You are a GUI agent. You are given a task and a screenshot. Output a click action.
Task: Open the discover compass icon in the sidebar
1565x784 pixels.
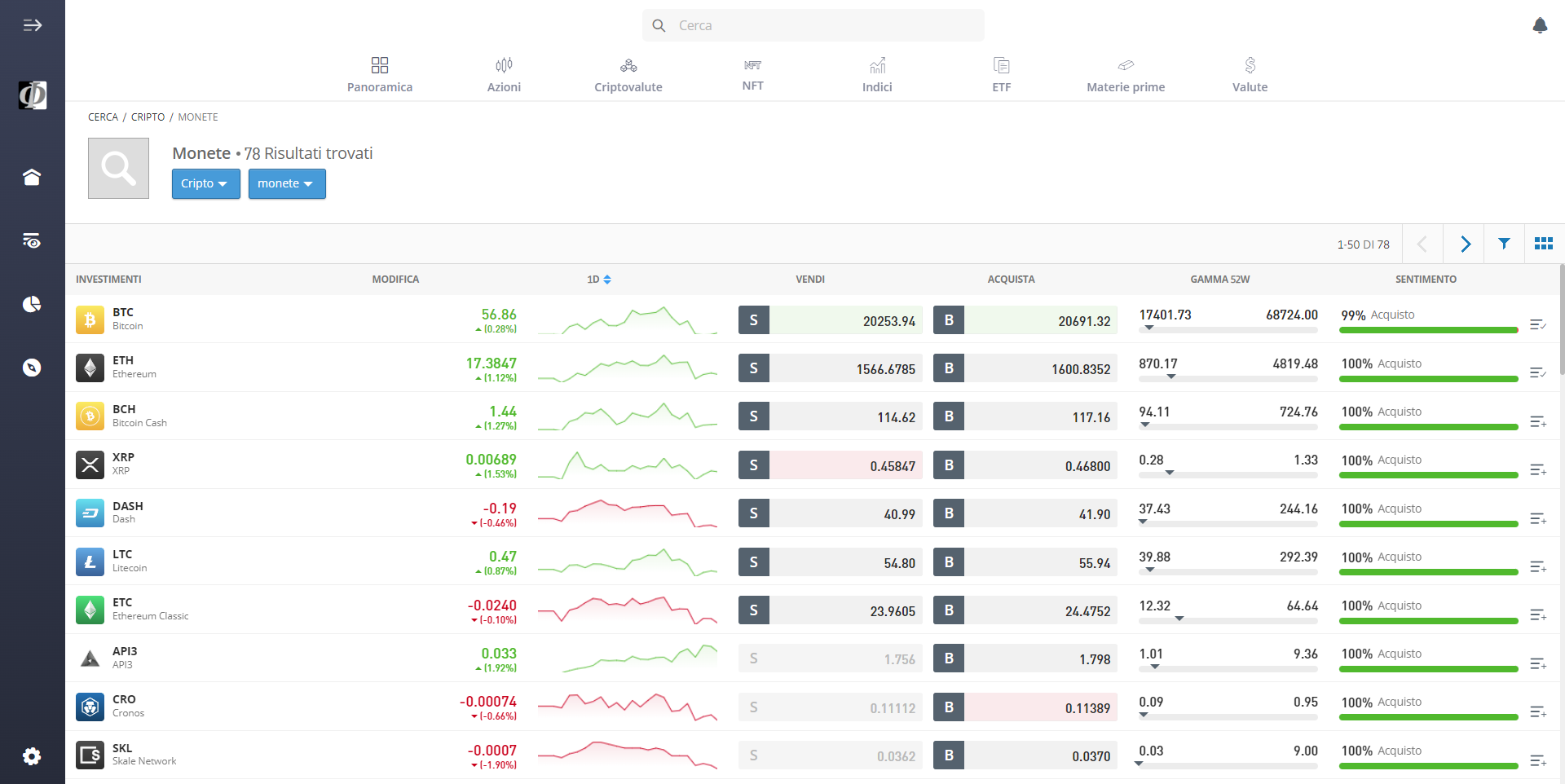(32, 368)
